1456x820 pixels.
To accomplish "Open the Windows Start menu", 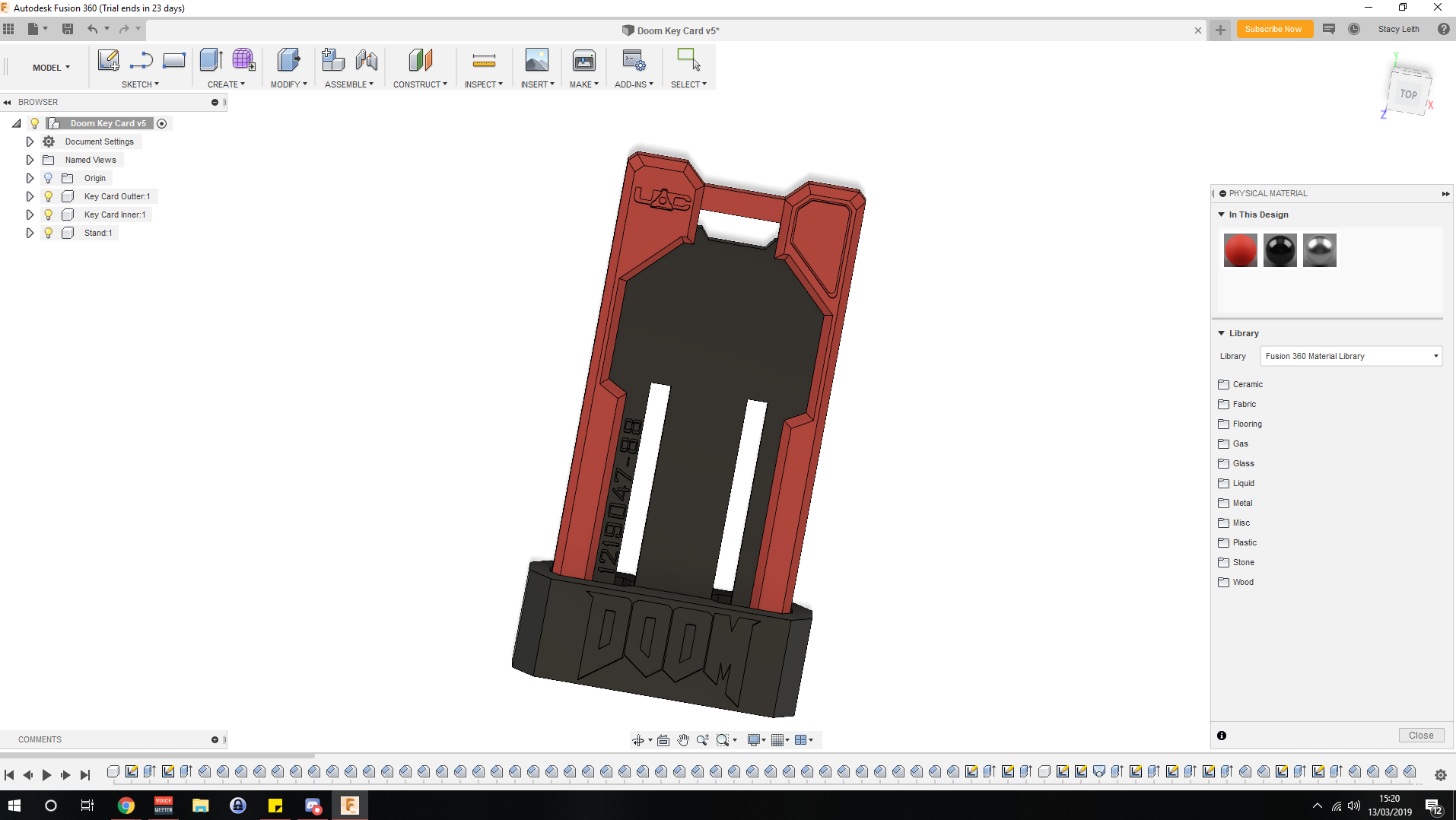I will [x=14, y=806].
